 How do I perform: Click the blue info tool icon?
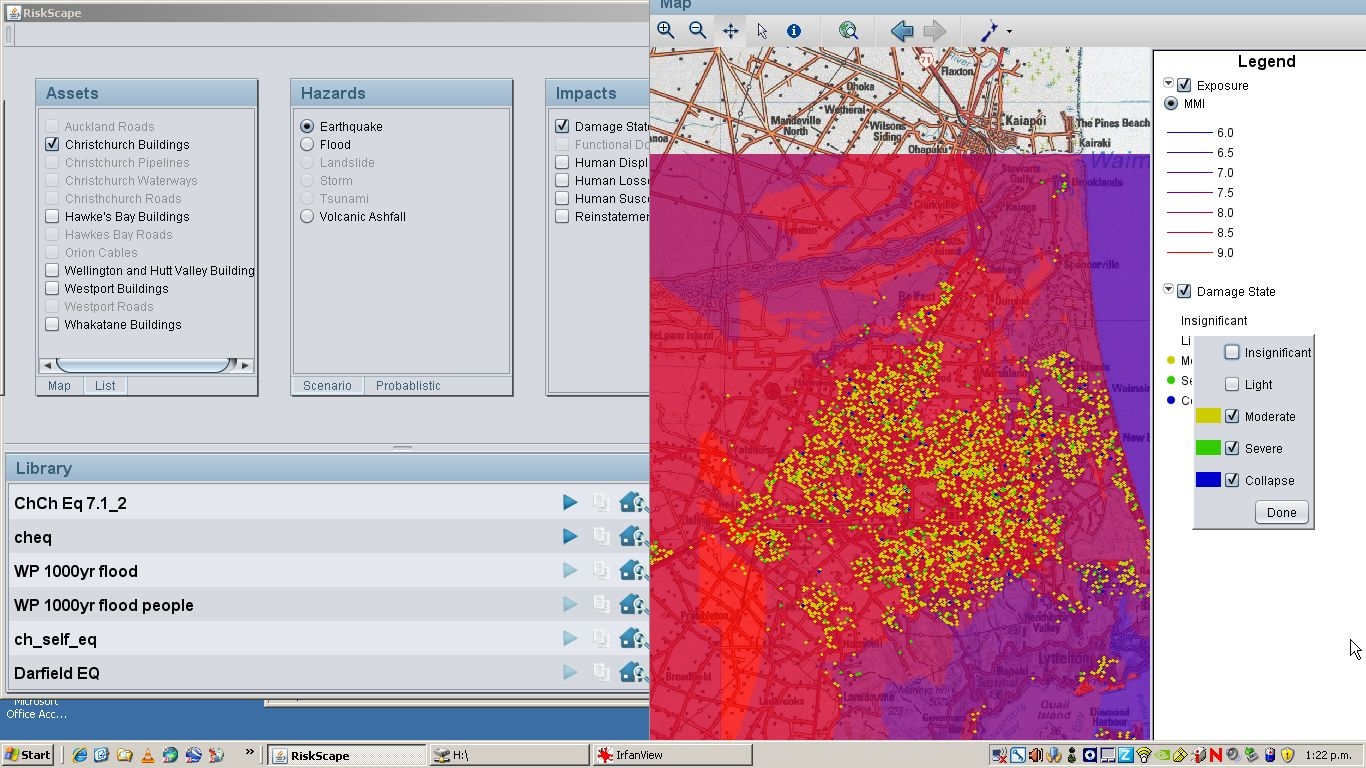click(x=794, y=31)
